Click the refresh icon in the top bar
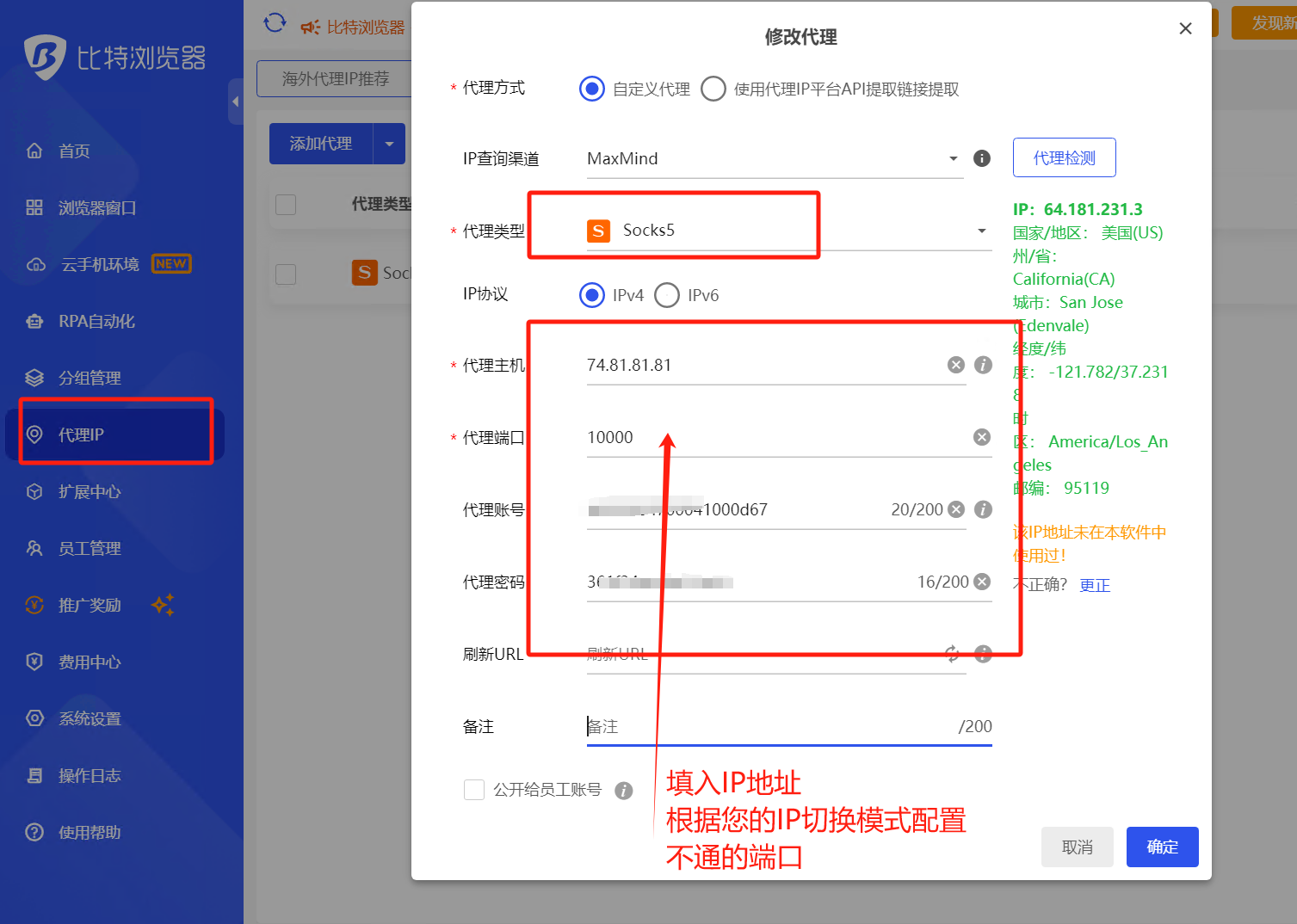 pos(275,23)
